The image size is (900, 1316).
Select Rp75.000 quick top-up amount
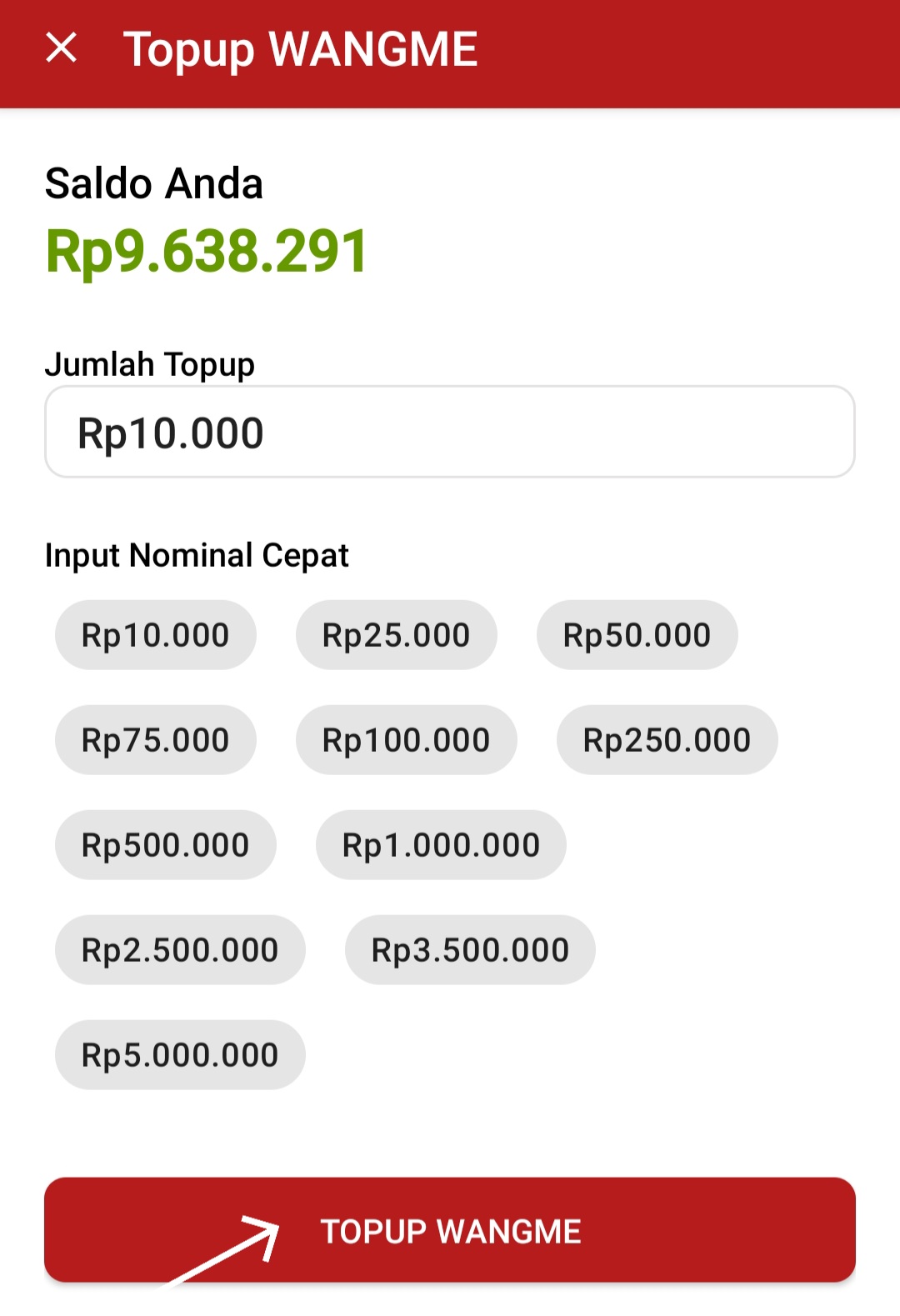156,740
